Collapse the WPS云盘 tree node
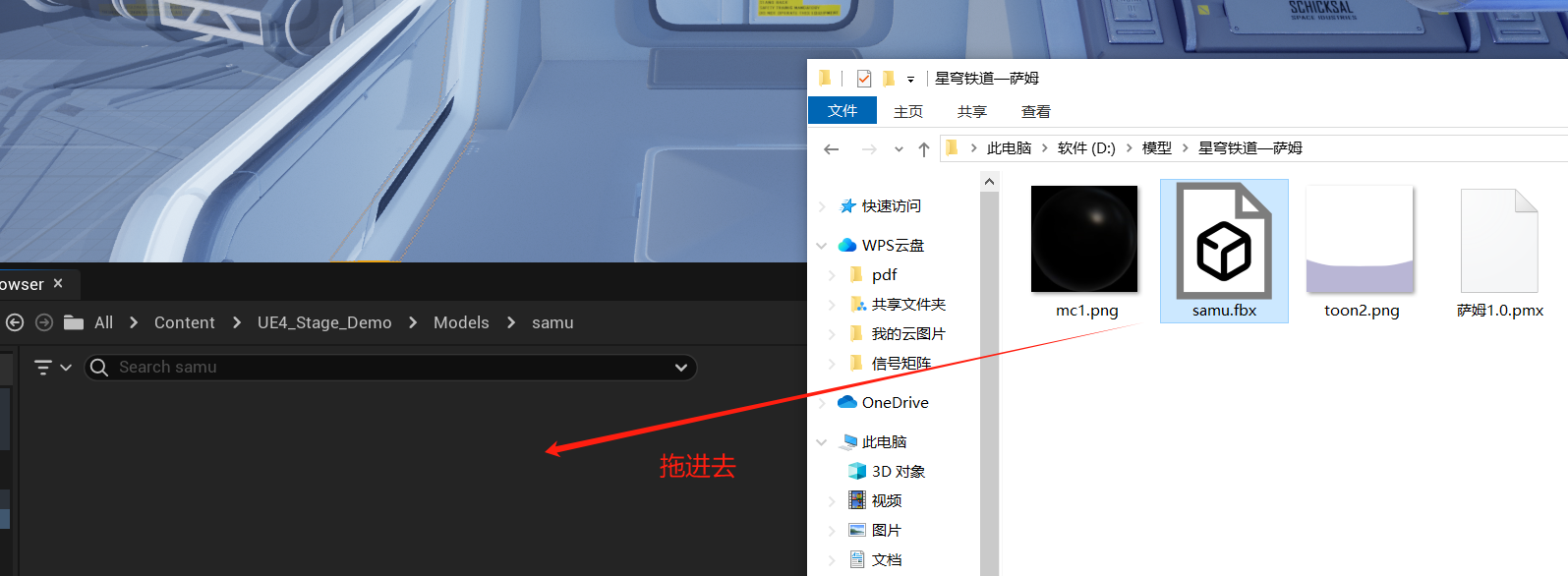This screenshot has width=1568, height=576. [x=822, y=245]
